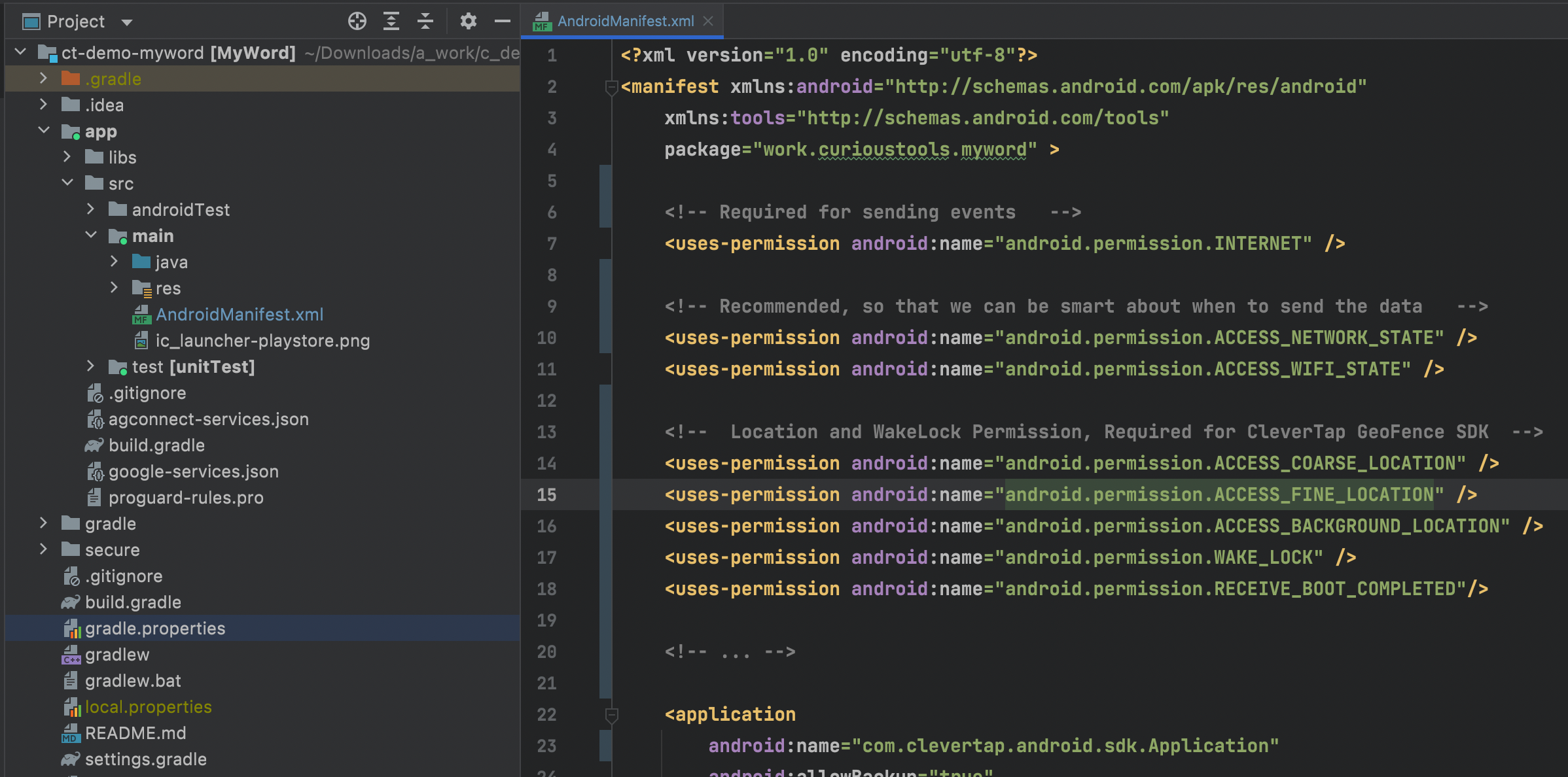Select the root-level .gitignore file

tap(124, 576)
